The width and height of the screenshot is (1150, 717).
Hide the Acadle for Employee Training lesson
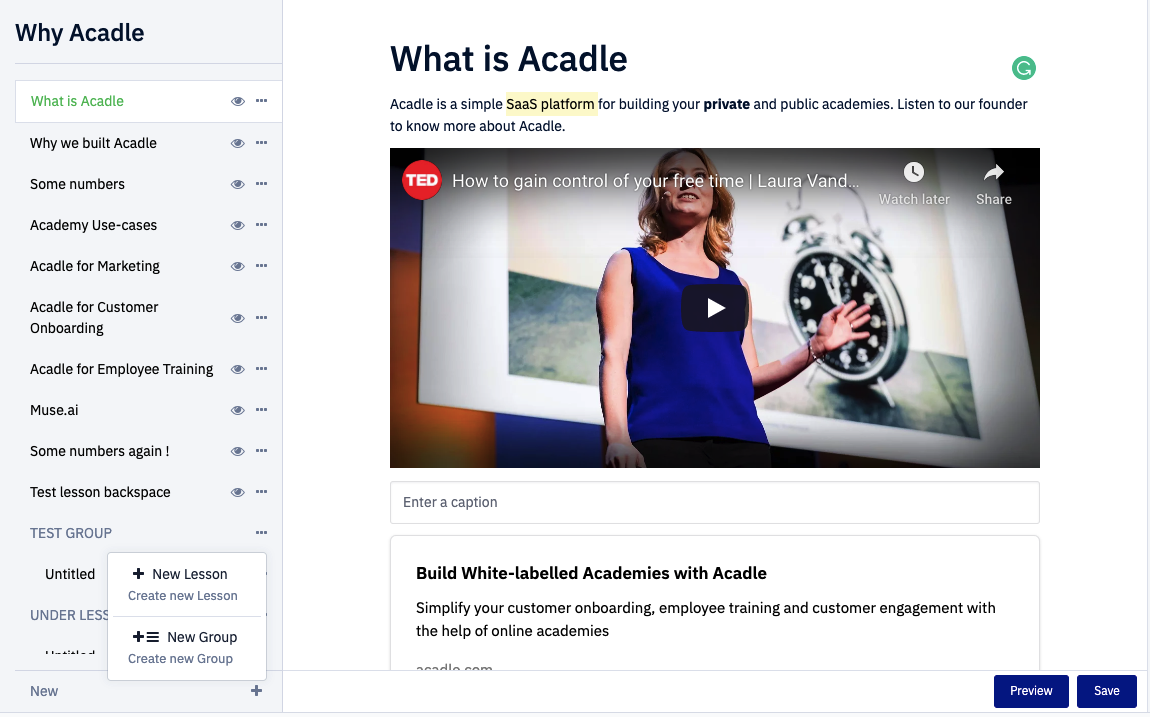[x=238, y=369]
